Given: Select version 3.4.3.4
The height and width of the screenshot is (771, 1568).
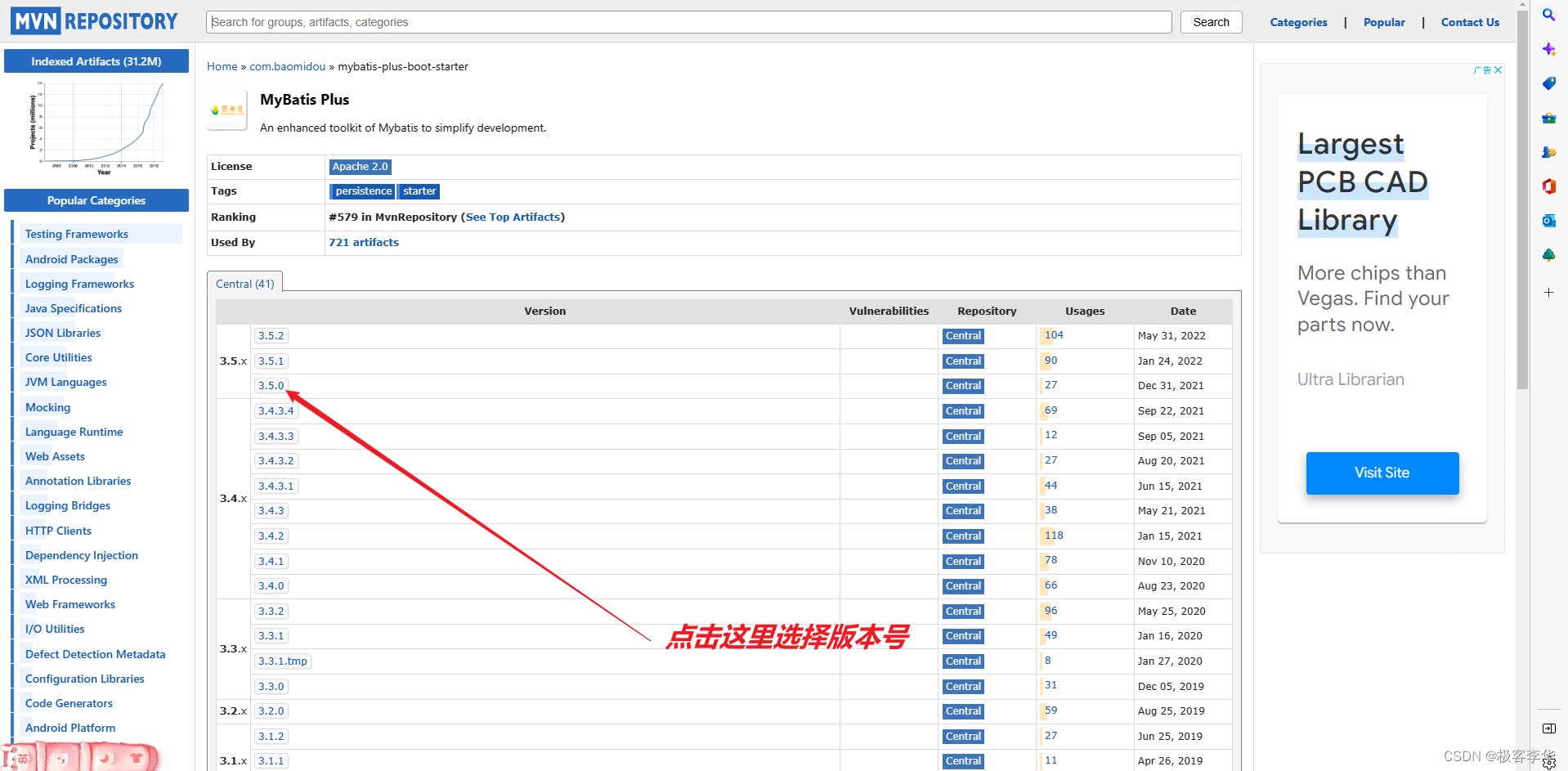Looking at the screenshot, I should click(x=276, y=410).
